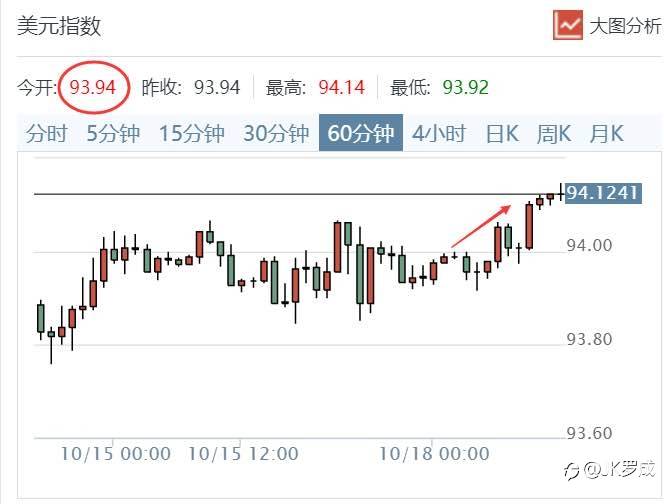This screenshot has width=664, height=504.
Task: Click the 94.1241 current price label
Action: click(602, 193)
